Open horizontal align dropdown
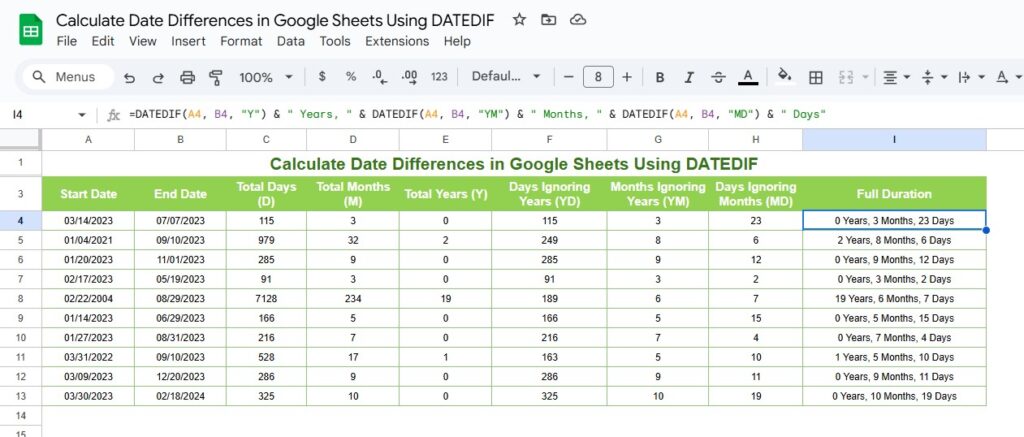The width and height of the screenshot is (1024, 437). pos(897,77)
